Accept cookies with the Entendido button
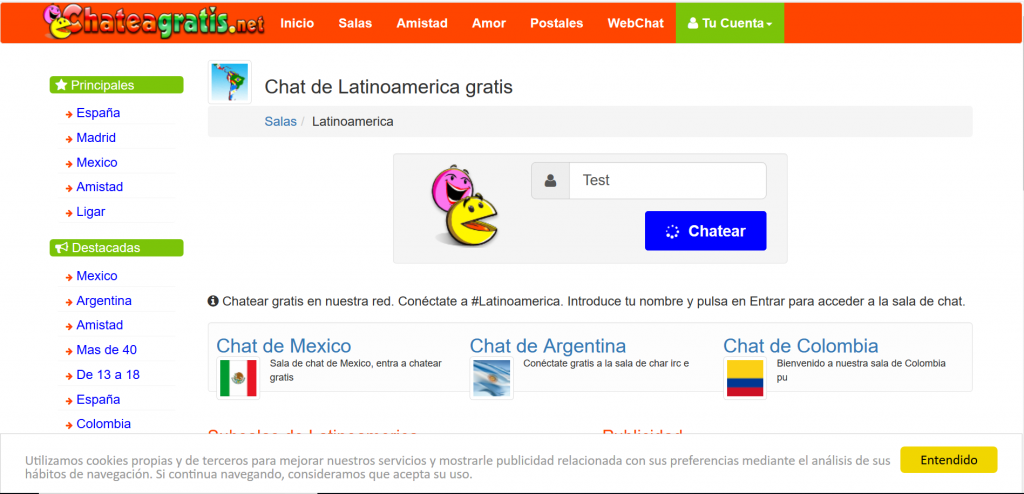Viewport: 1024px width, 494px height. (948, 460)
